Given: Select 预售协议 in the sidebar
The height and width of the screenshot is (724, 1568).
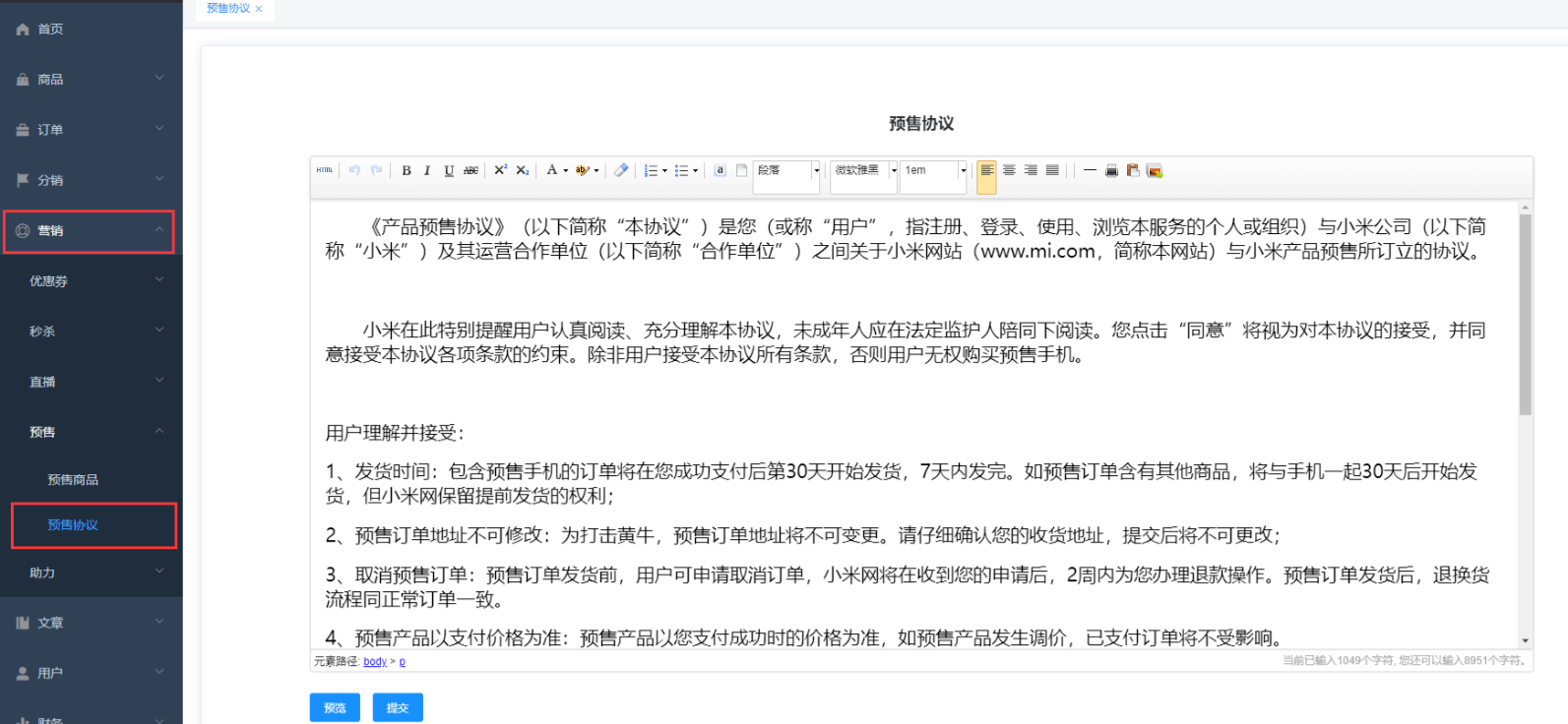Looking at the screenshot, I should pyautogui.click(x=94, y=525).
